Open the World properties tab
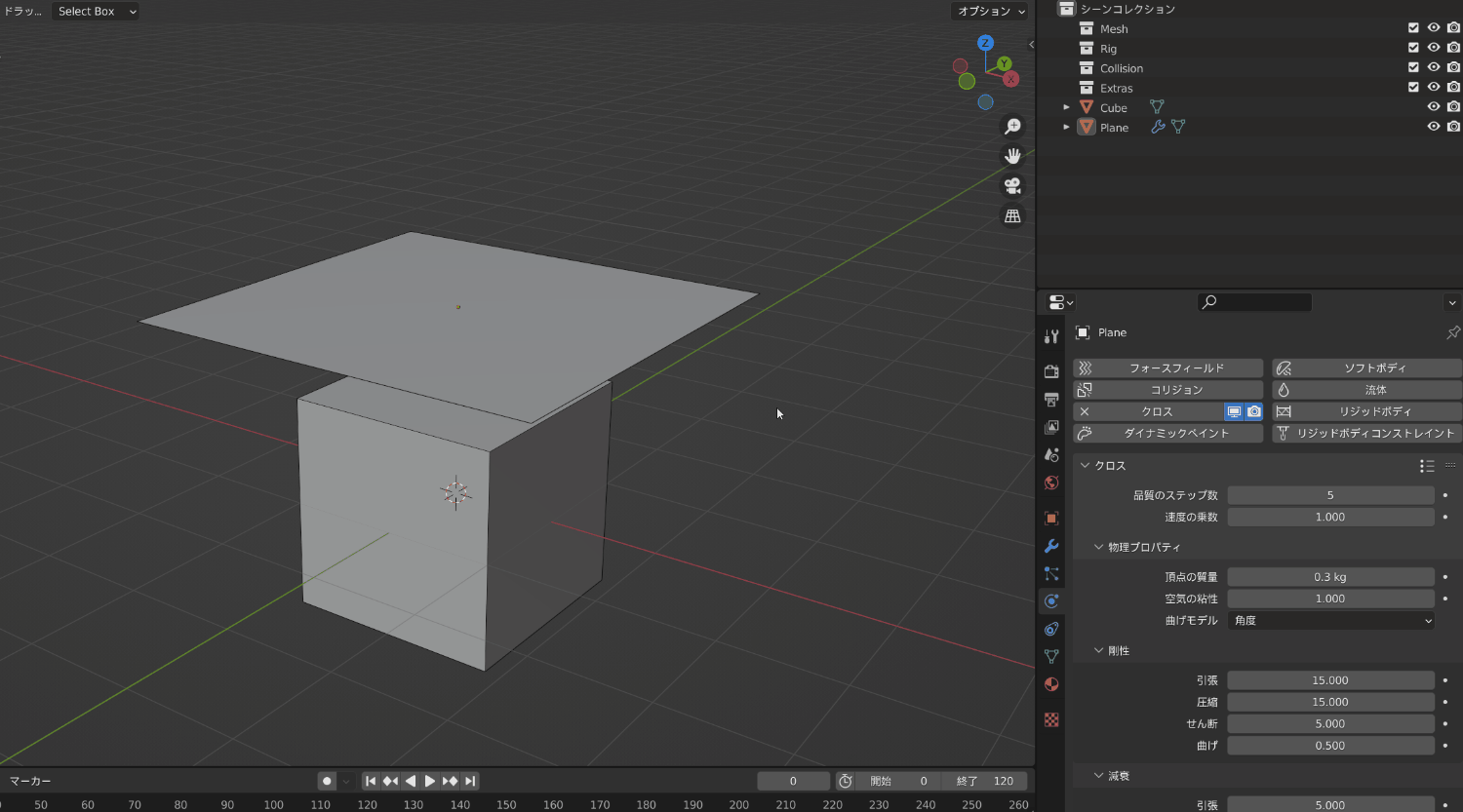The height and width of the screenshot is (812, 1463). pyautogui.click(x=1051, y=483)
